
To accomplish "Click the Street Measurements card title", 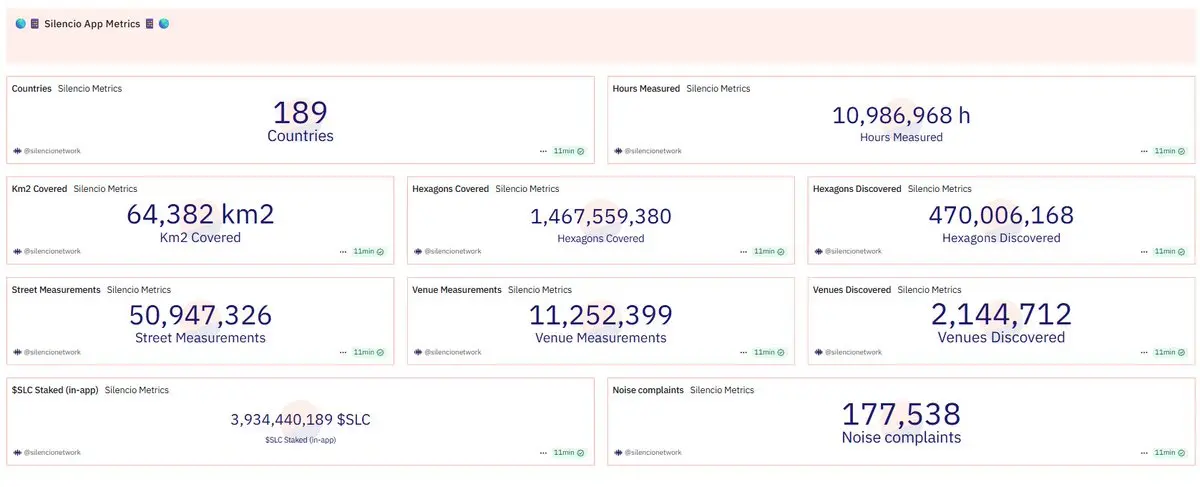I will [x=56, y=290].
